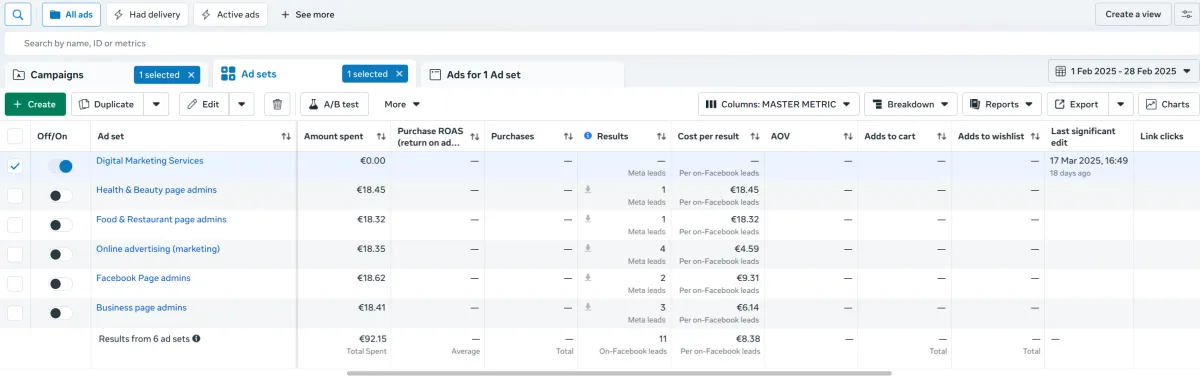Uncheck Digital Marketing Services row checkbox
This screenshot has width=1200, height=376.
pos(15,167)
